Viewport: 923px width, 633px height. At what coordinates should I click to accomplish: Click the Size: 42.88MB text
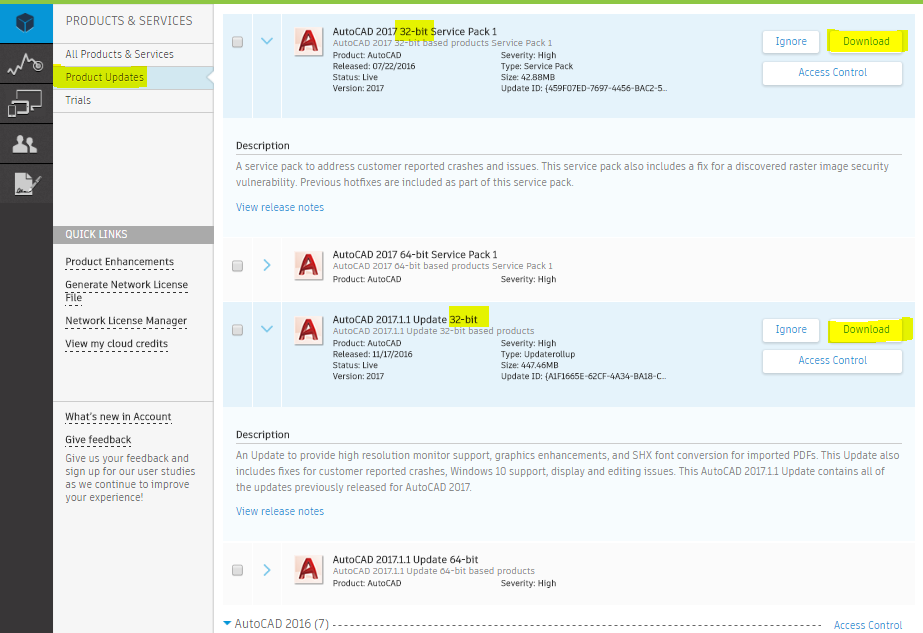(528, 77)
